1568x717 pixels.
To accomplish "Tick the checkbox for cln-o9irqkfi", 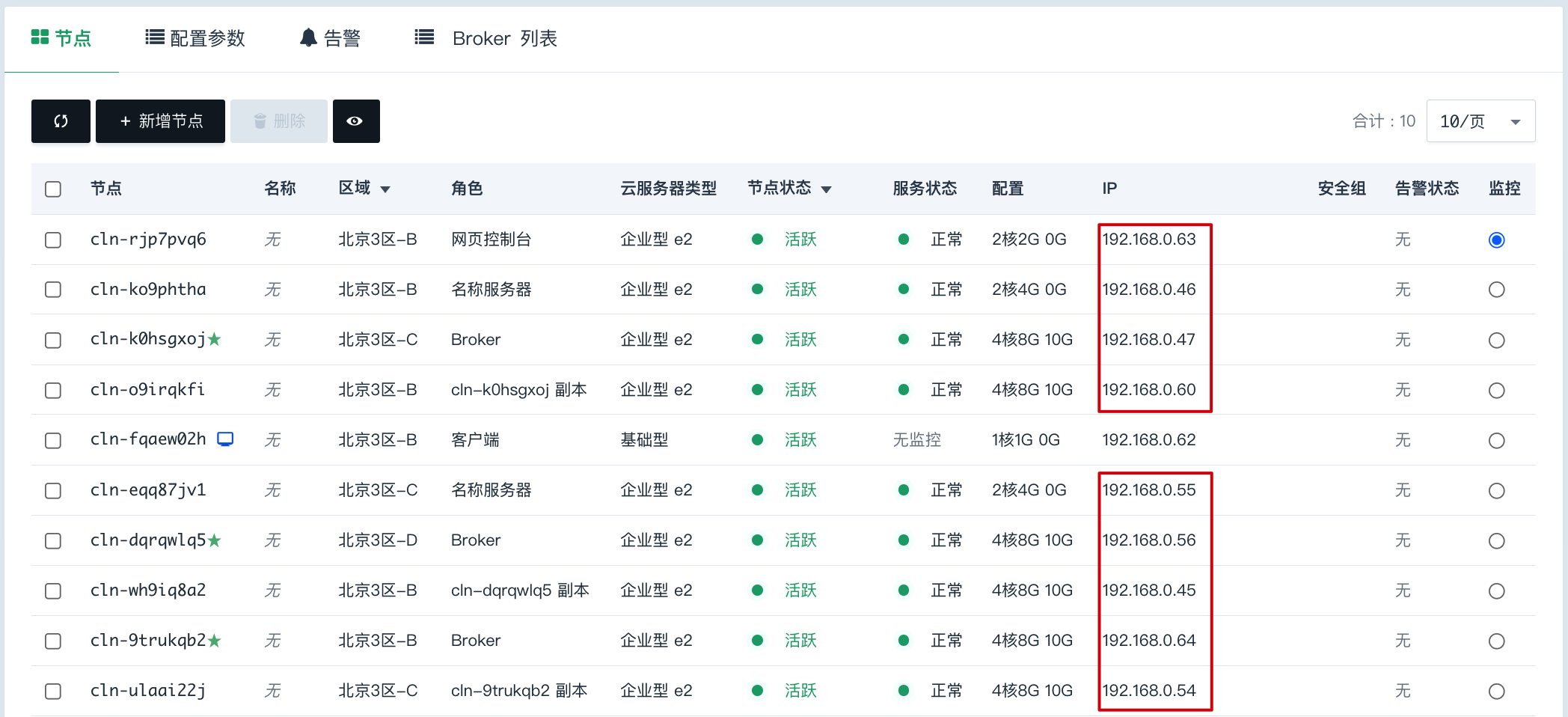I will (x=53, y=391).
